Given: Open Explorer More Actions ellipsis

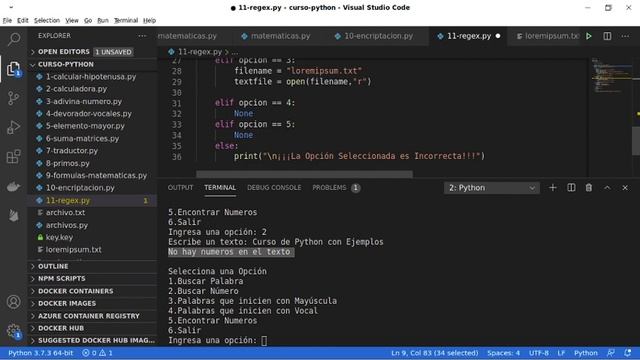Looking at the screenshot, I should 142,36.
